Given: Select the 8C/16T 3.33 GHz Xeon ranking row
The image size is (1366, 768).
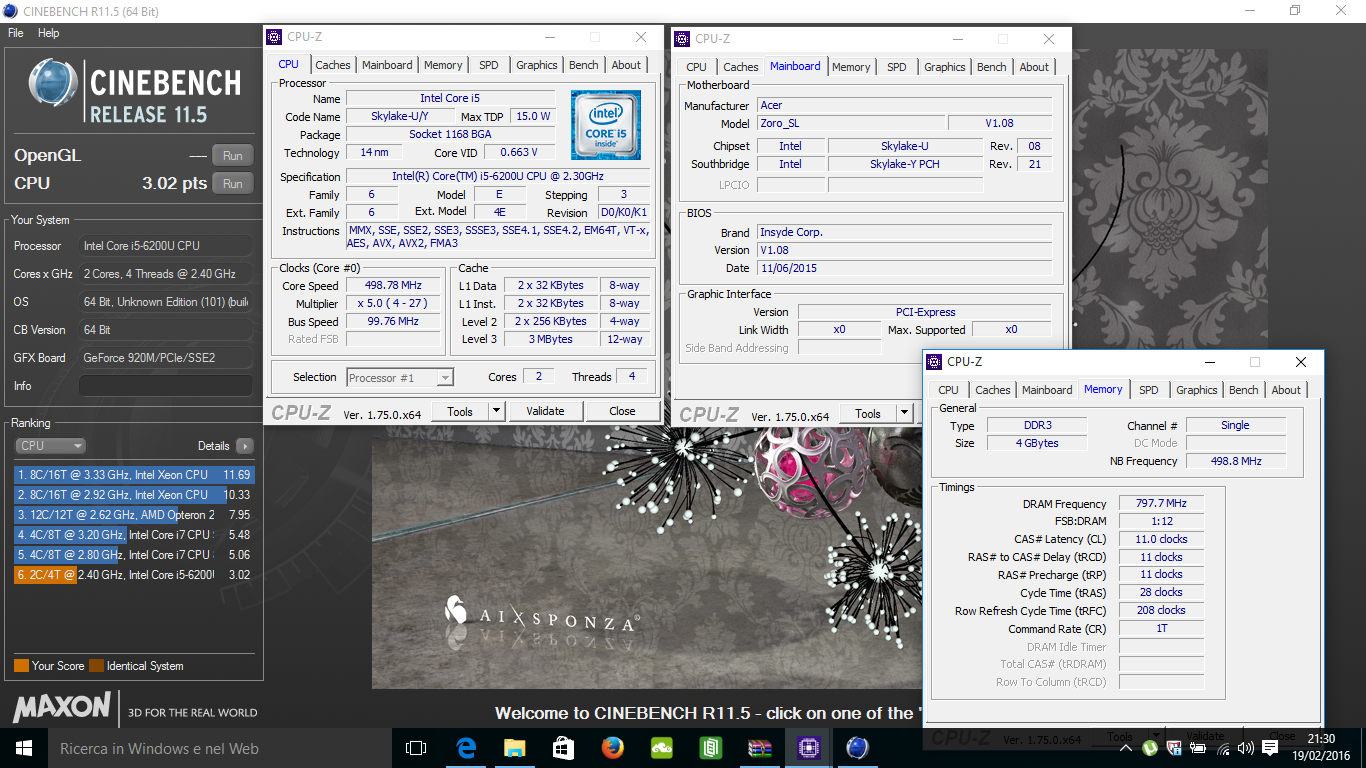Looking at the screenshot, I should tap(134, 475).
